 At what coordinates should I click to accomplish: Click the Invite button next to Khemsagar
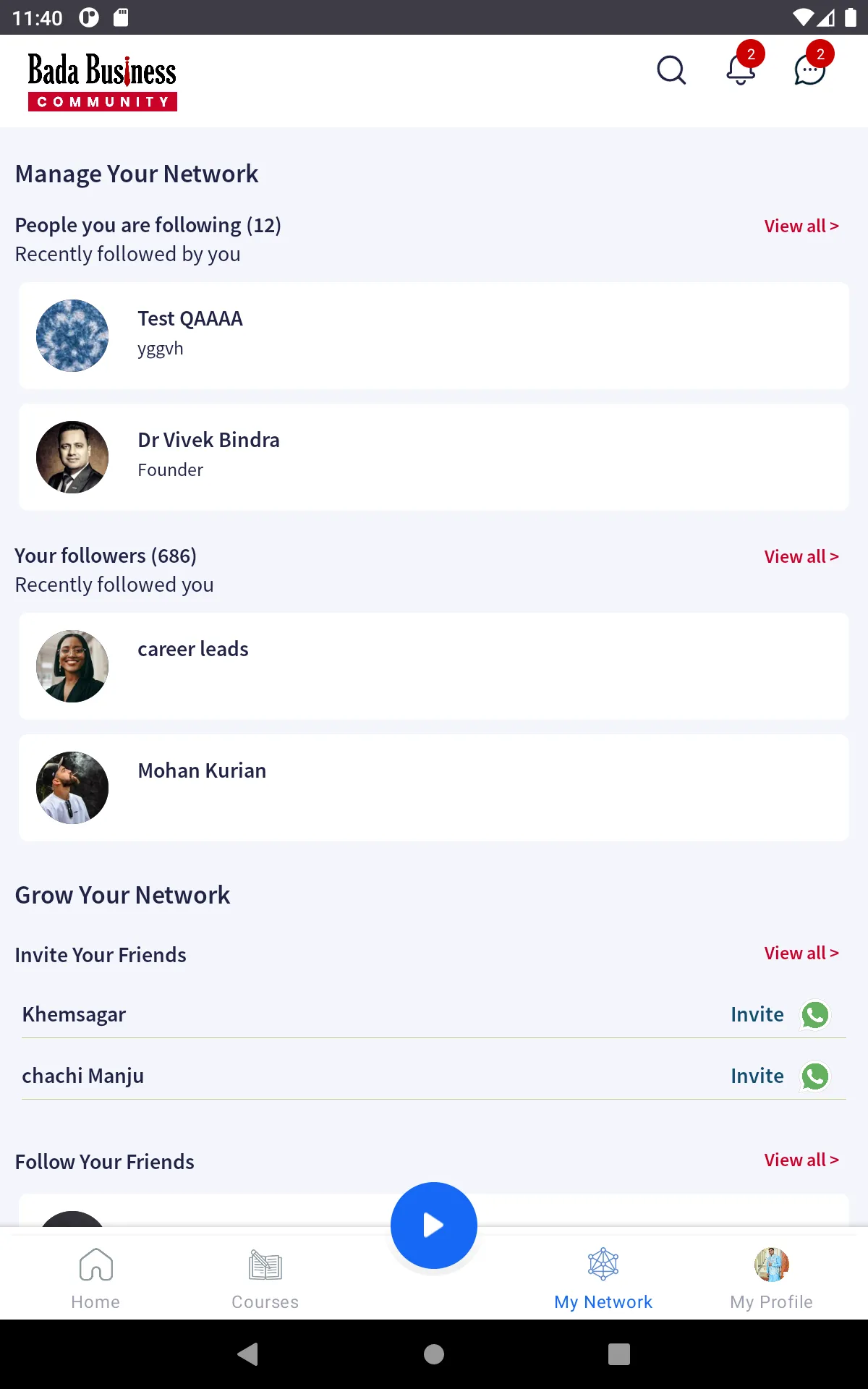(757, 1014)
